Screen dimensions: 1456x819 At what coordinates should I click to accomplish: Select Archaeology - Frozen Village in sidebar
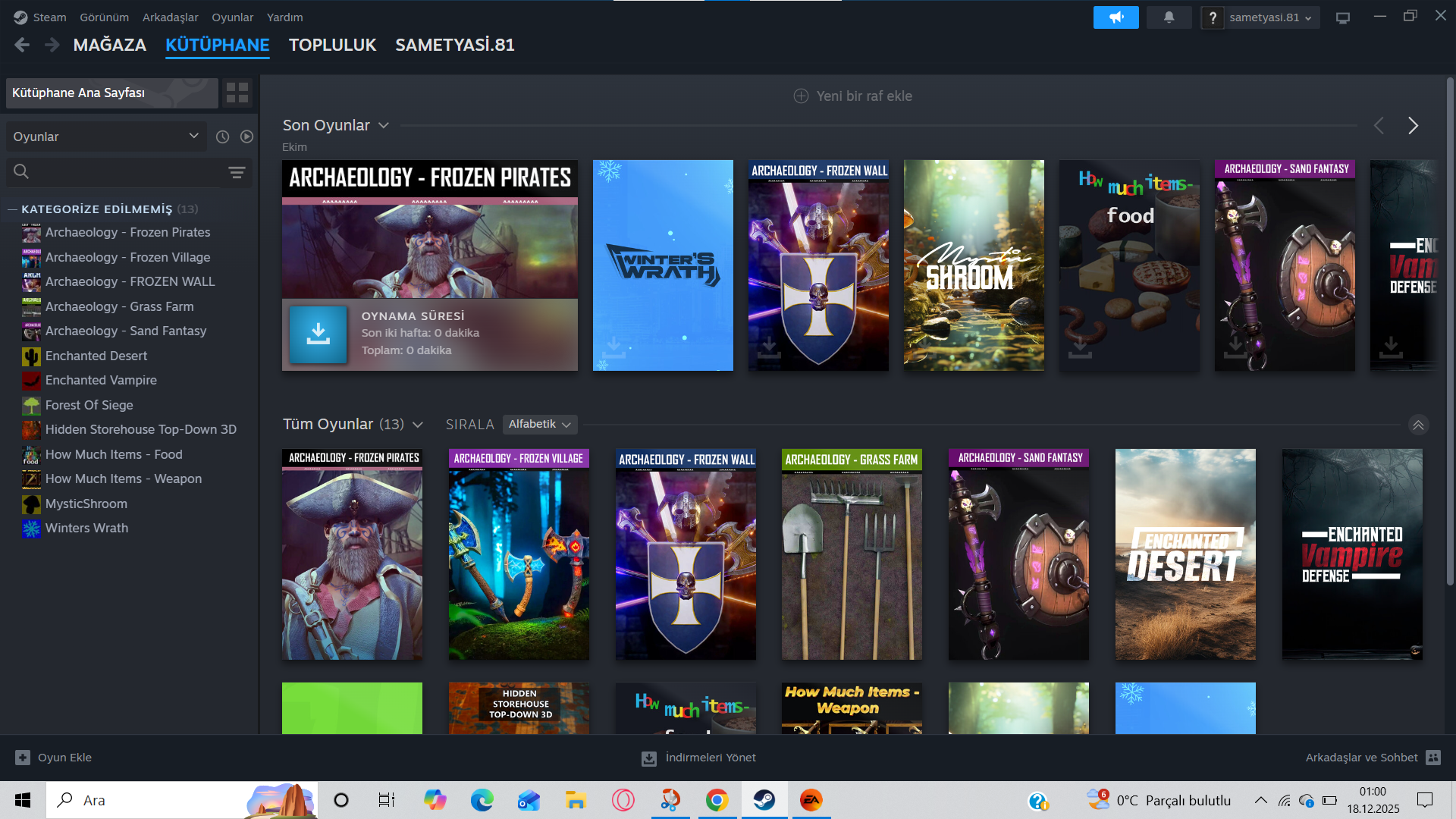coord(129,258)
